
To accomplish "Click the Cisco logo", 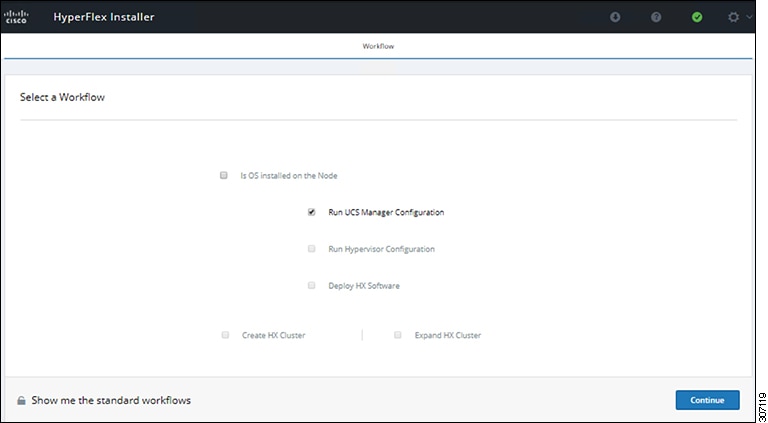I will (x=16, y=17).
